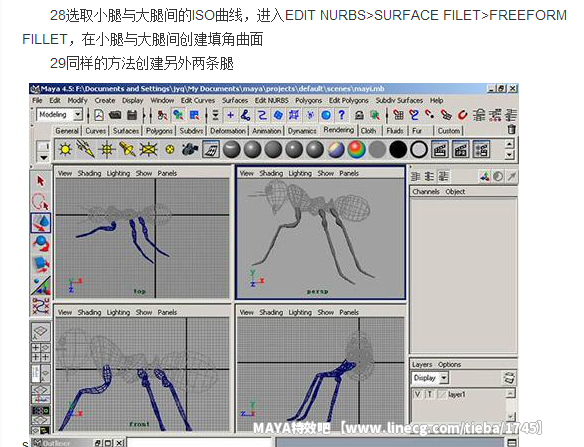
Task: Switch to the Dynamics shelf tab
Action: (x=302, y=131)
